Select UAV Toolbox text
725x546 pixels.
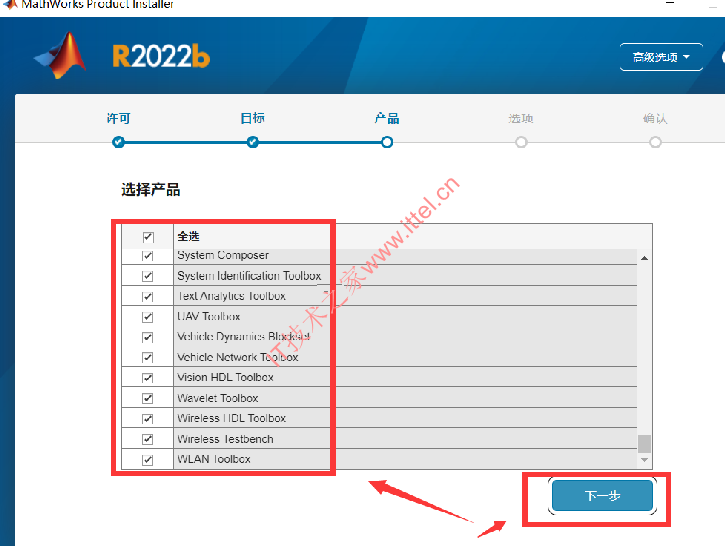pos(209,316)
